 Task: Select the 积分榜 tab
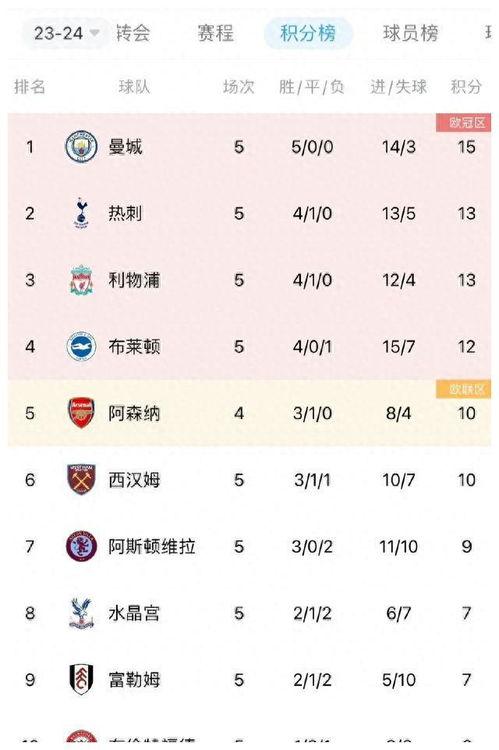point(308,33)
